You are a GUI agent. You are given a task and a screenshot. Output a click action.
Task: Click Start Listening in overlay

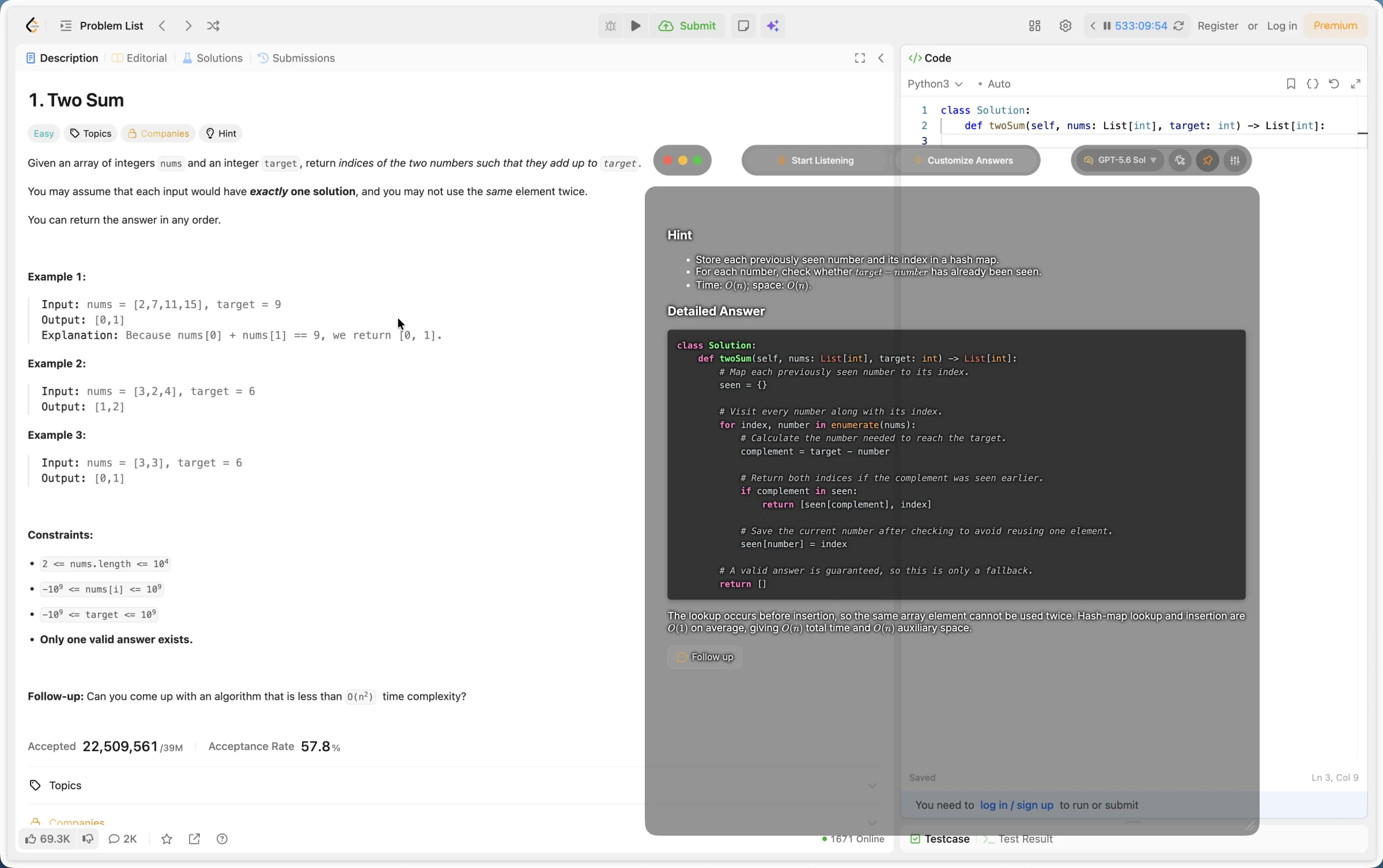point(815,160)
